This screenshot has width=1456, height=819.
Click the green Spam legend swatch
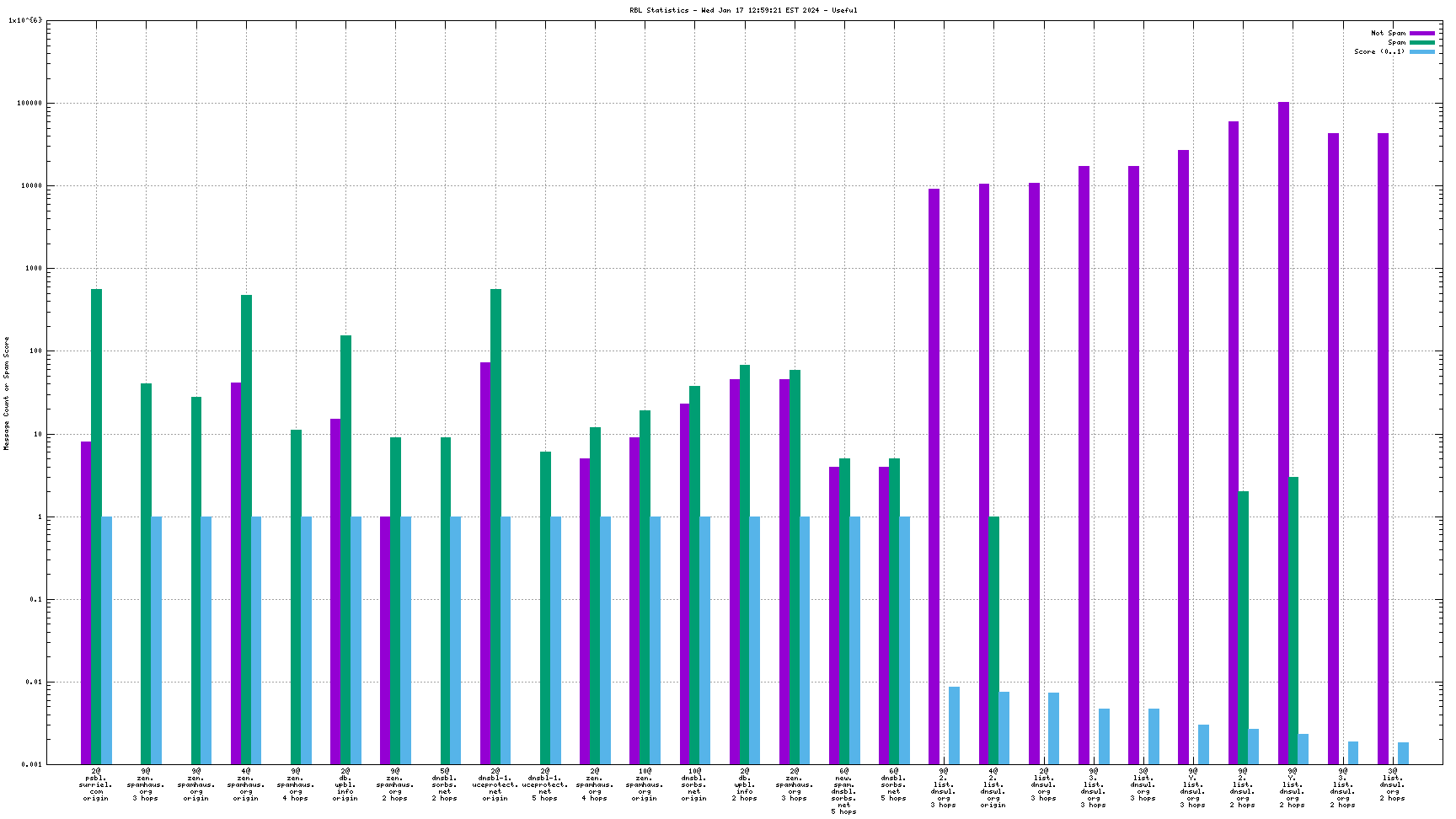coord(1421,43)
